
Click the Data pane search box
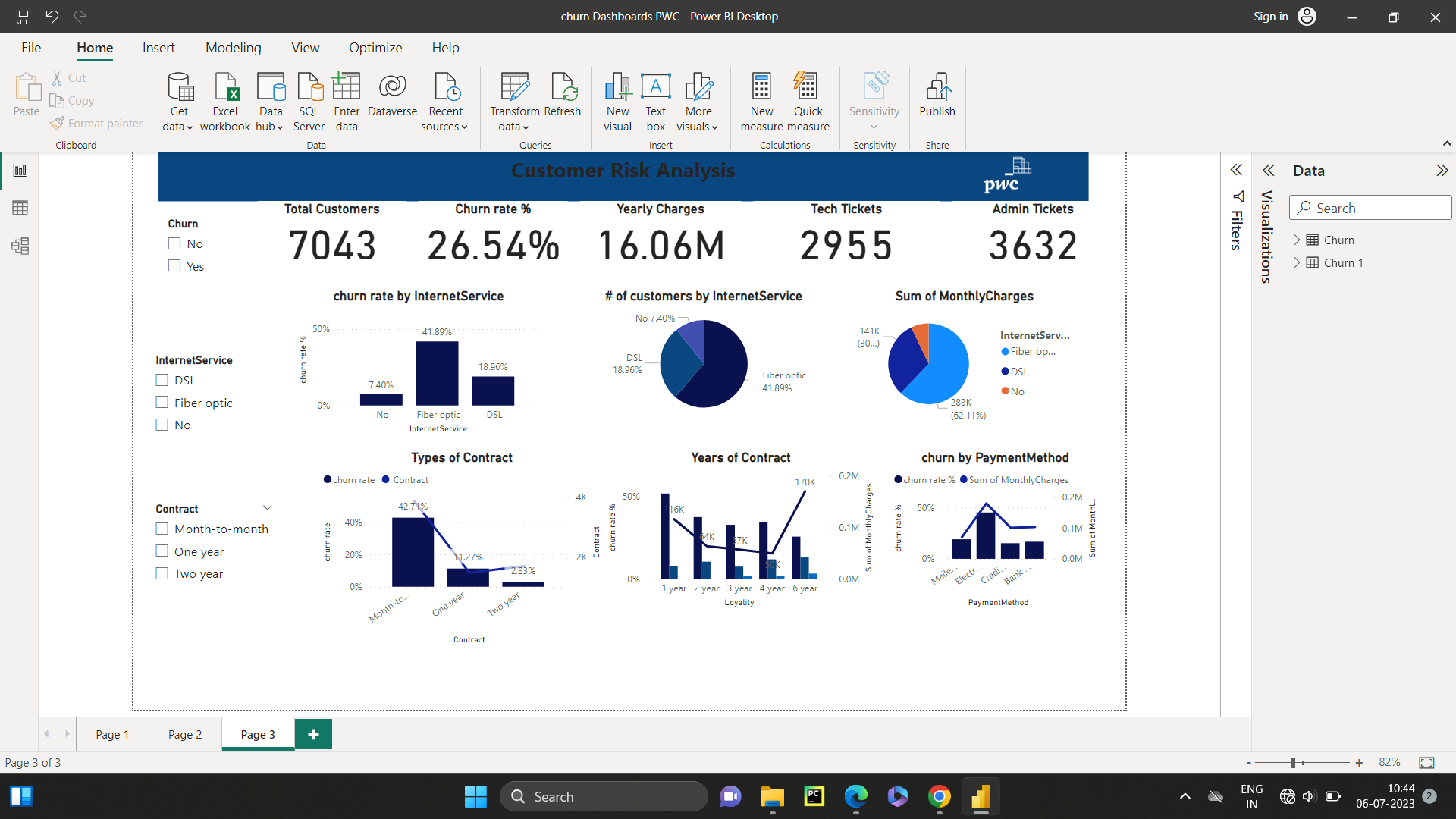tap(1370, 207)
